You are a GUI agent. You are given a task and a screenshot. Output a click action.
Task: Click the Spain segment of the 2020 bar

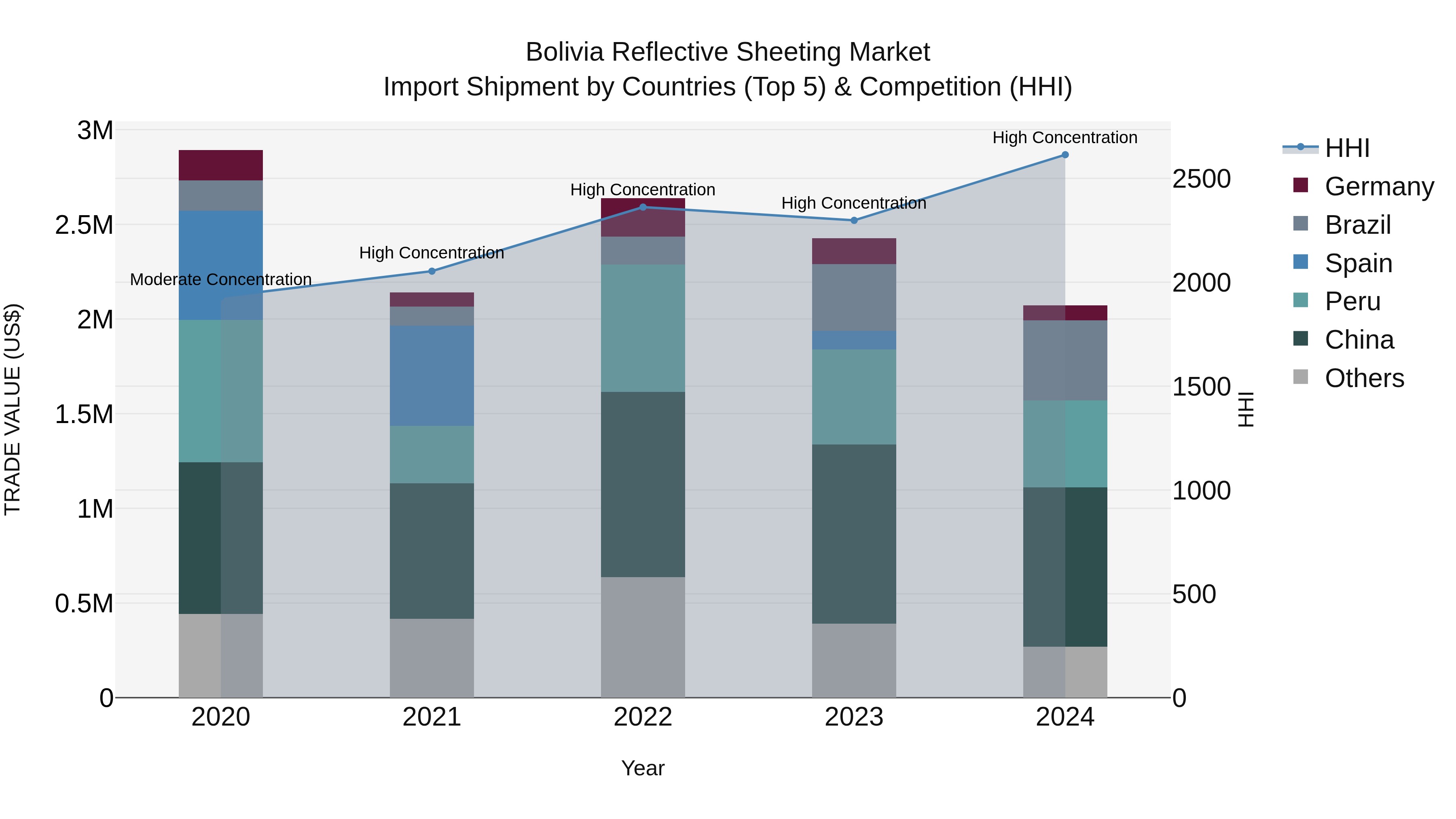coord(221,266)
